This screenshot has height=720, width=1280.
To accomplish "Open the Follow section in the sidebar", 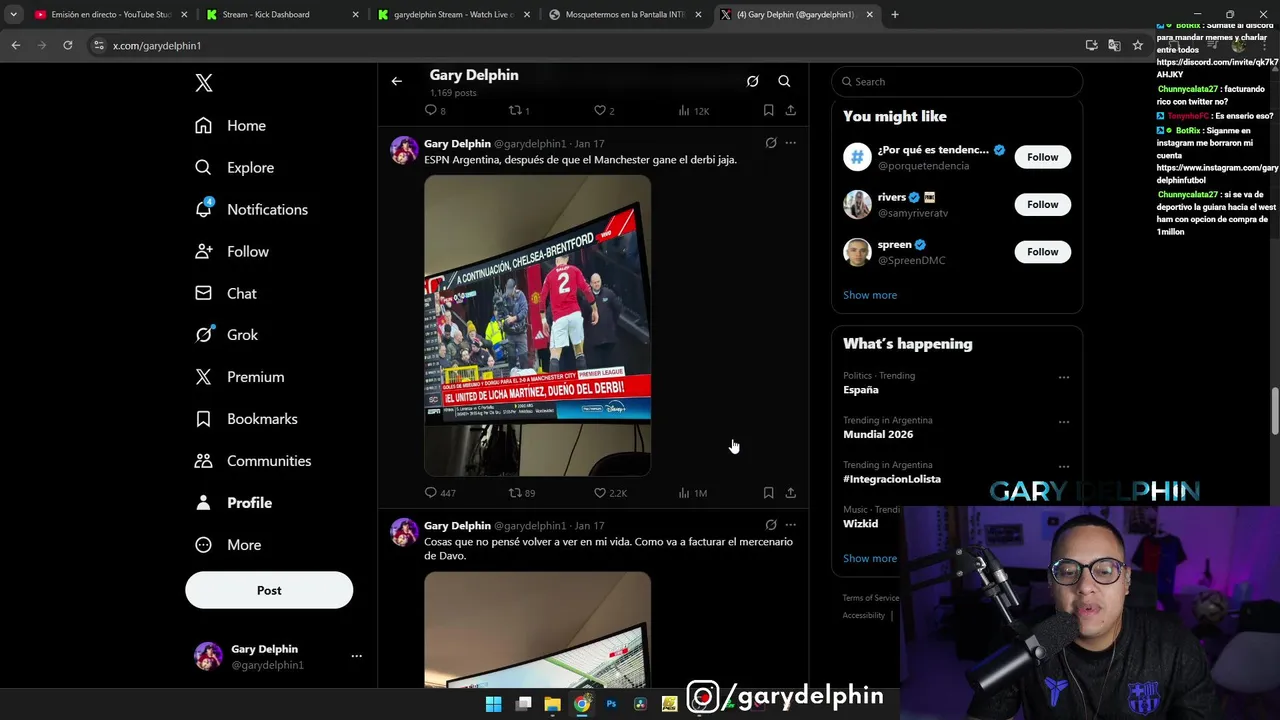I will tap(232, 251).
